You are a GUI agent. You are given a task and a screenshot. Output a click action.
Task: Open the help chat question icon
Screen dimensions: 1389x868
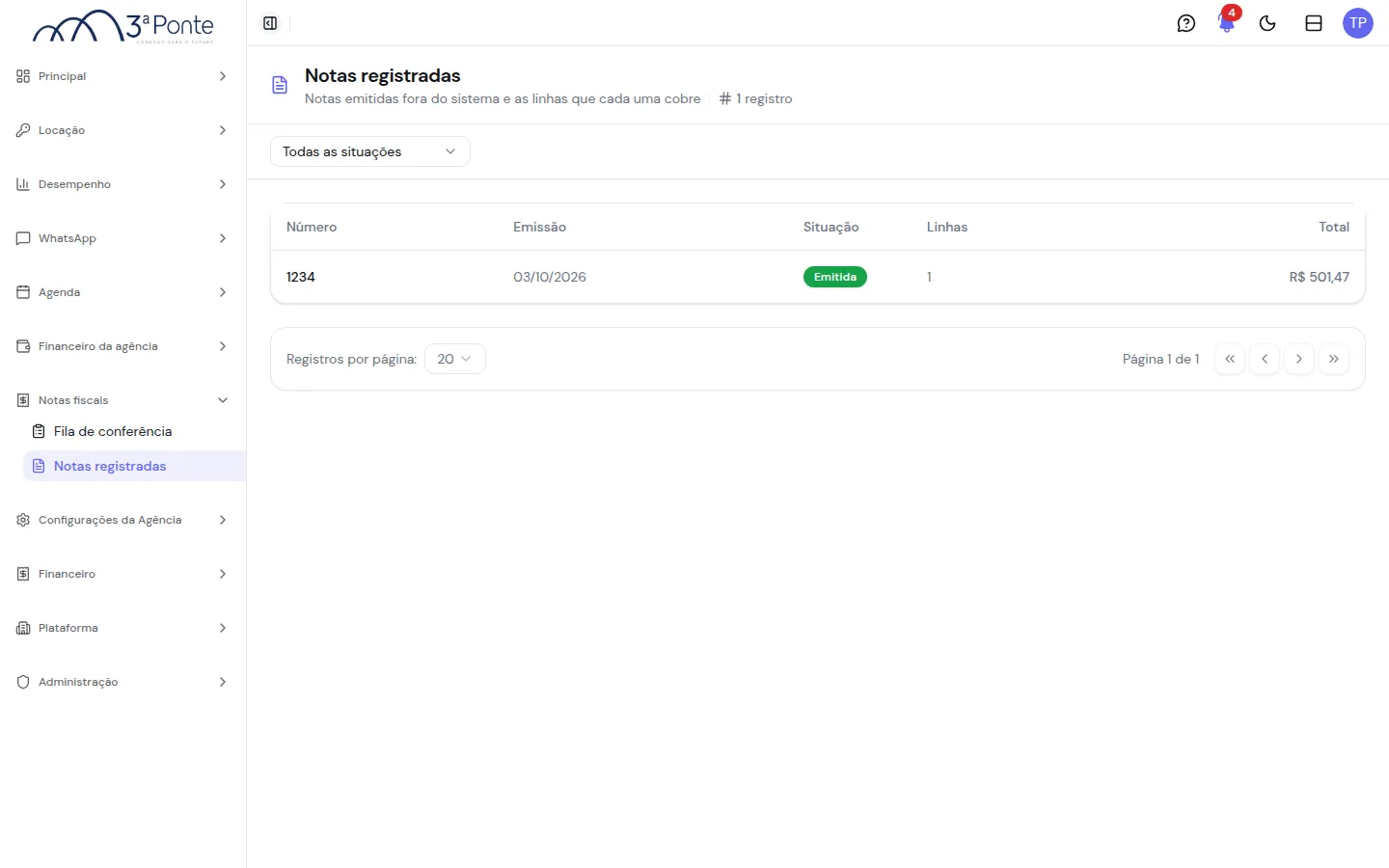(x=1186, y=23)
